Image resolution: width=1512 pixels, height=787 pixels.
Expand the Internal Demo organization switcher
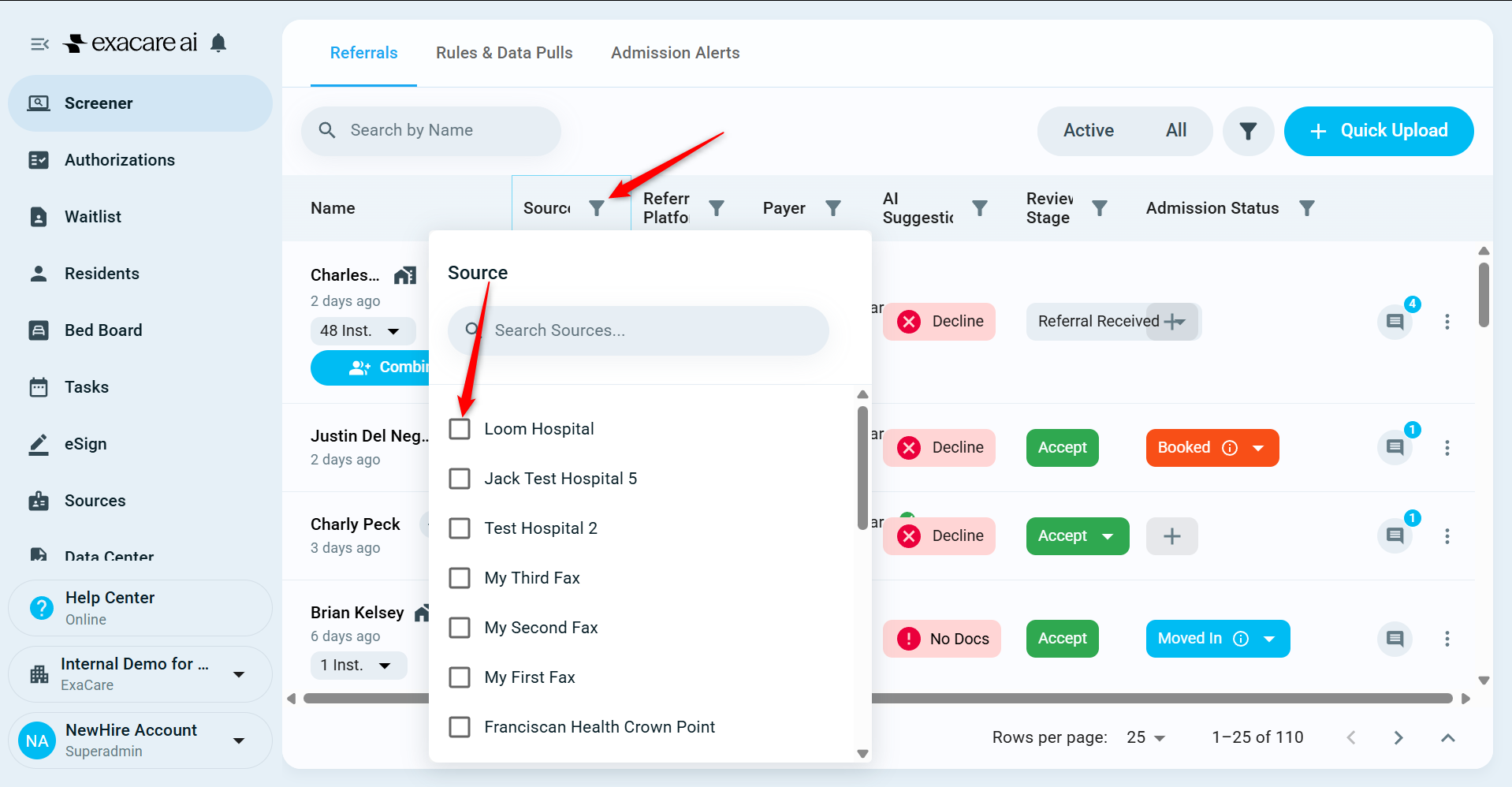coord(239,674)
